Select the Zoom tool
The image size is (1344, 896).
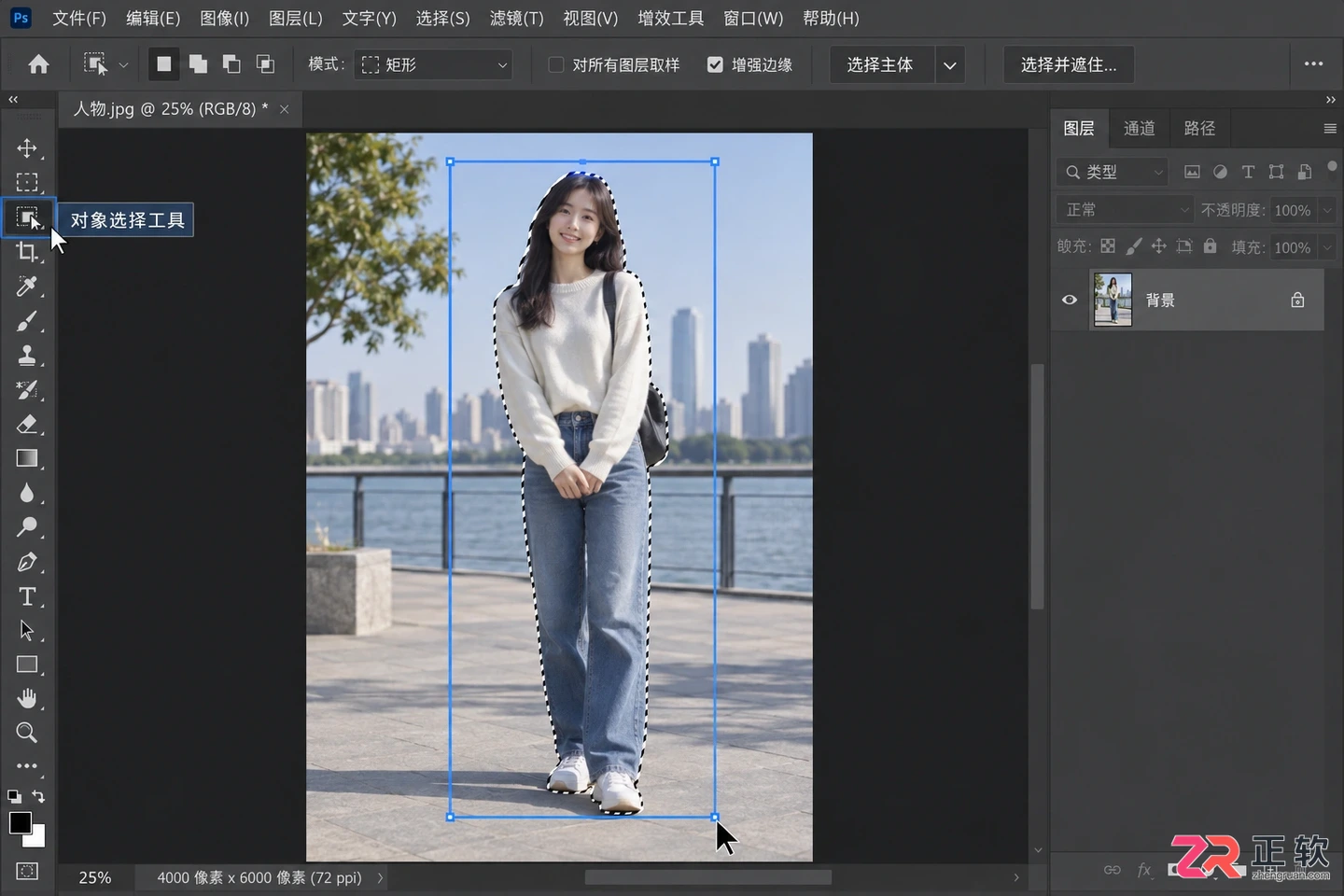[x=27, y=733]
